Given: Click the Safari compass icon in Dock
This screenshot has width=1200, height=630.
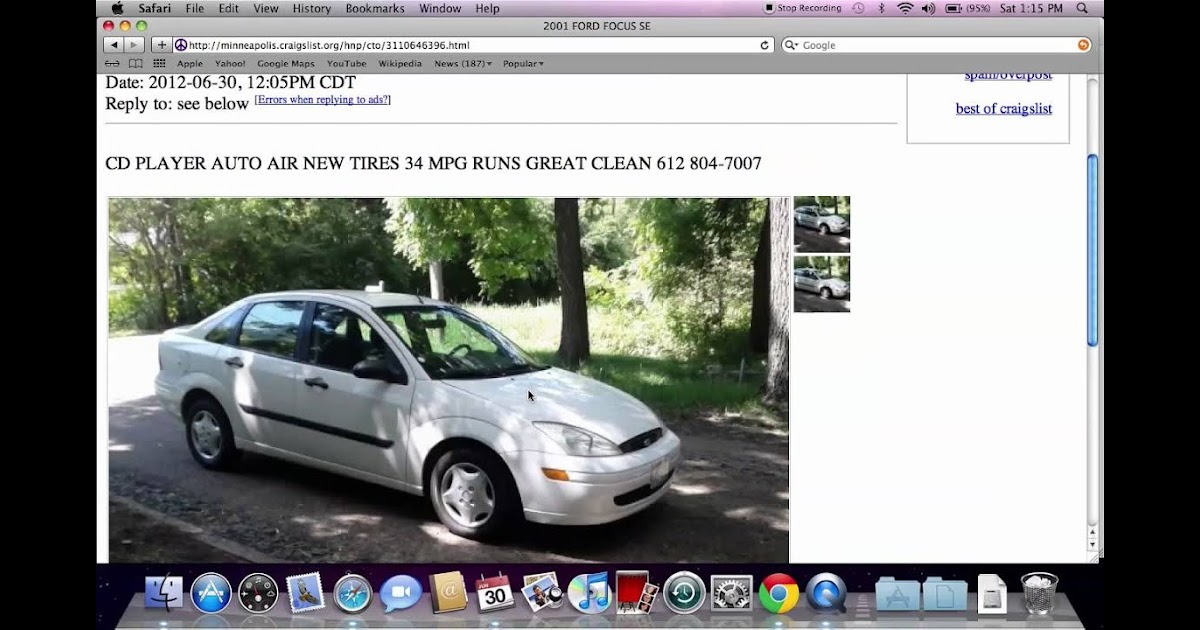Looking at the screenshot, I should pos(353,593).
